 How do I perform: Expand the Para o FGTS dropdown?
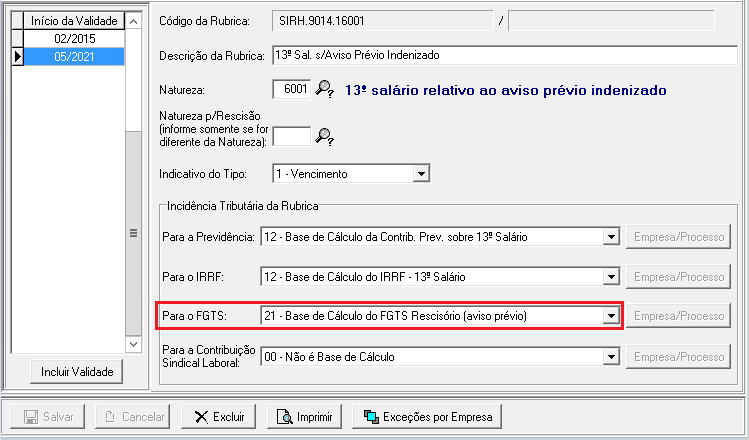[610, 316]
